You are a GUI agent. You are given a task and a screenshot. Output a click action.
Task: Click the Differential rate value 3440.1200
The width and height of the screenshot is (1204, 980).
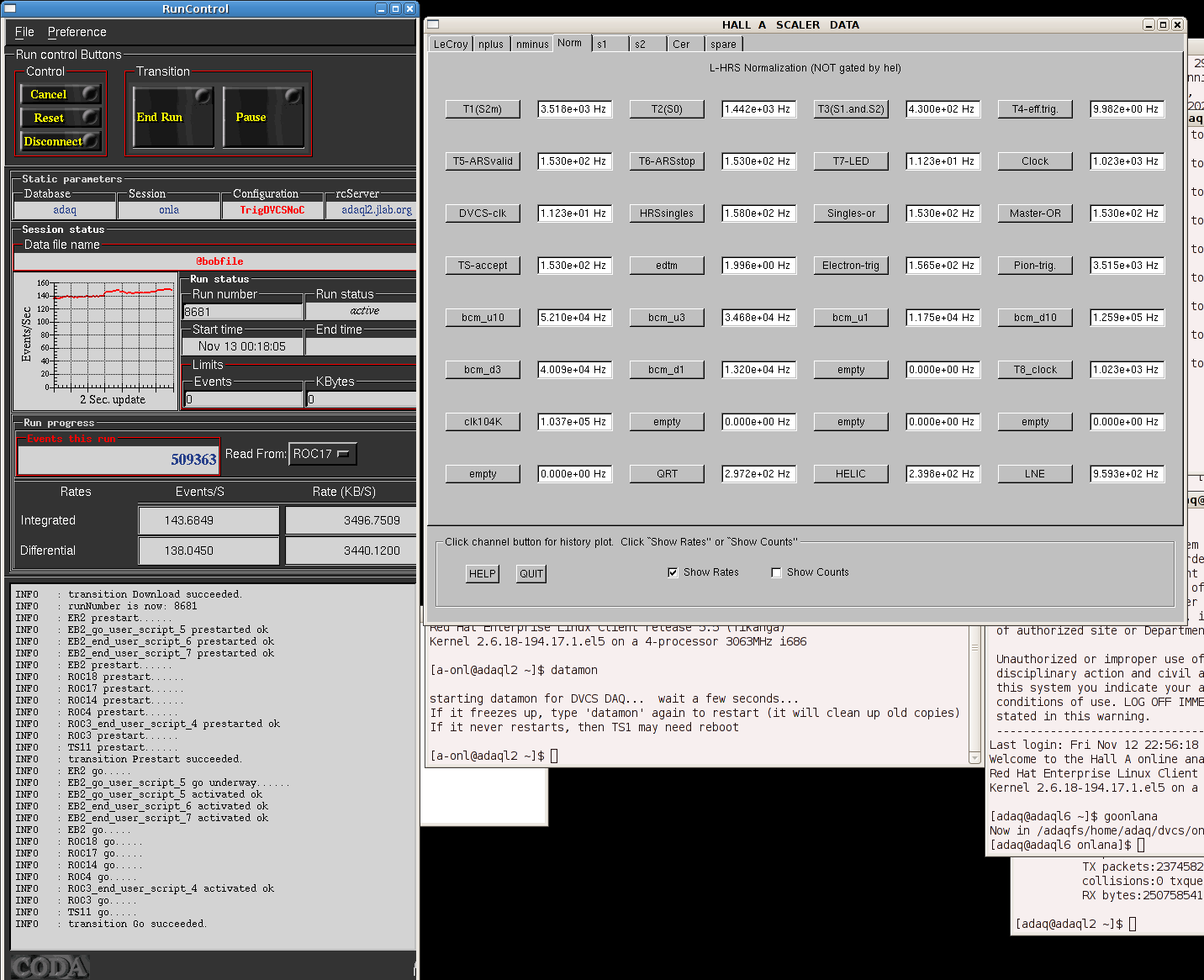click(x=351, y=551)
